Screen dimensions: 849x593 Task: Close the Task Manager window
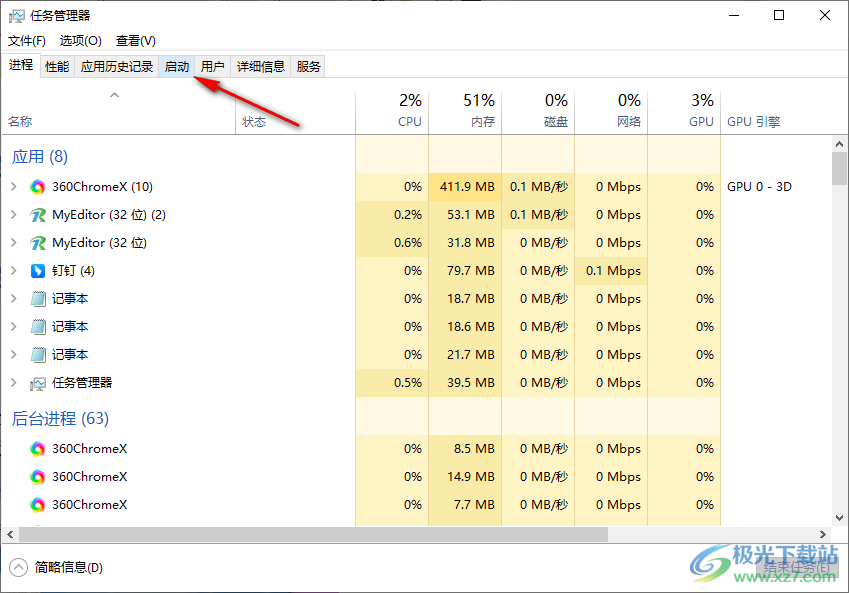click(825, 15)
